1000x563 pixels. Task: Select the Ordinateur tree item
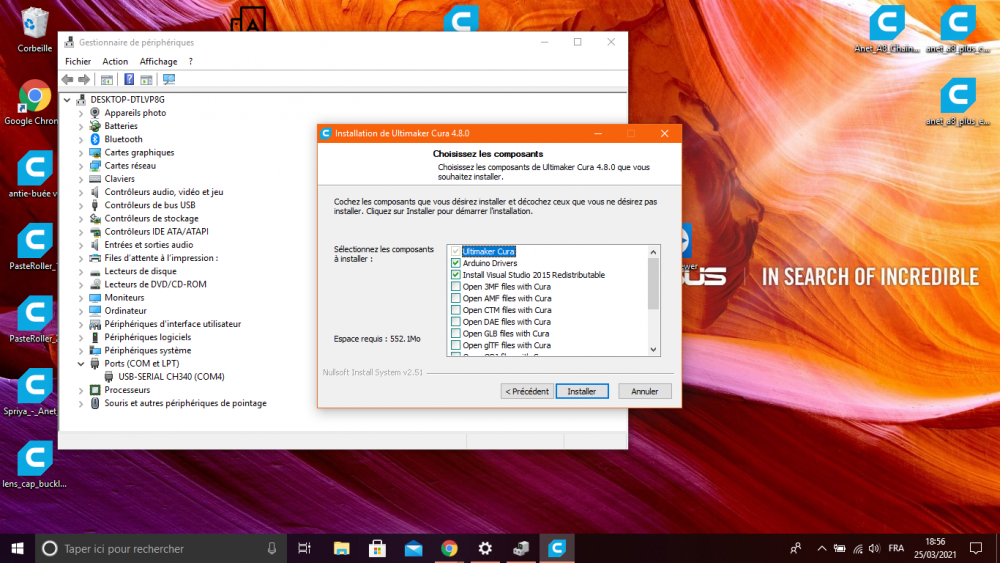pos(126,311)
